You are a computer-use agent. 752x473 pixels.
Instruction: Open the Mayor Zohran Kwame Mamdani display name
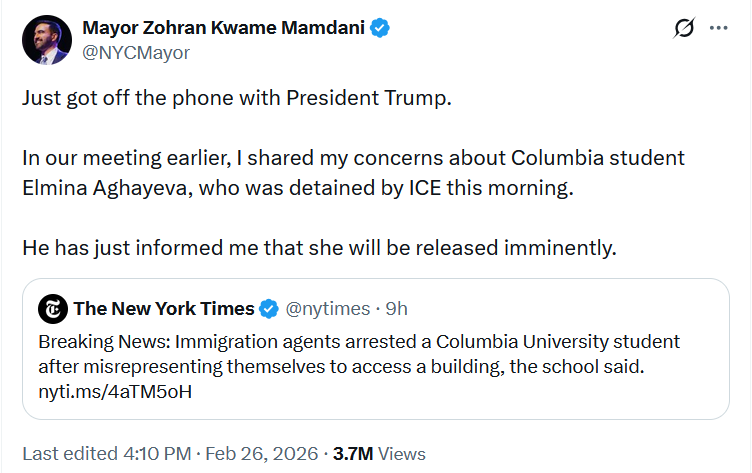point(223,29)
